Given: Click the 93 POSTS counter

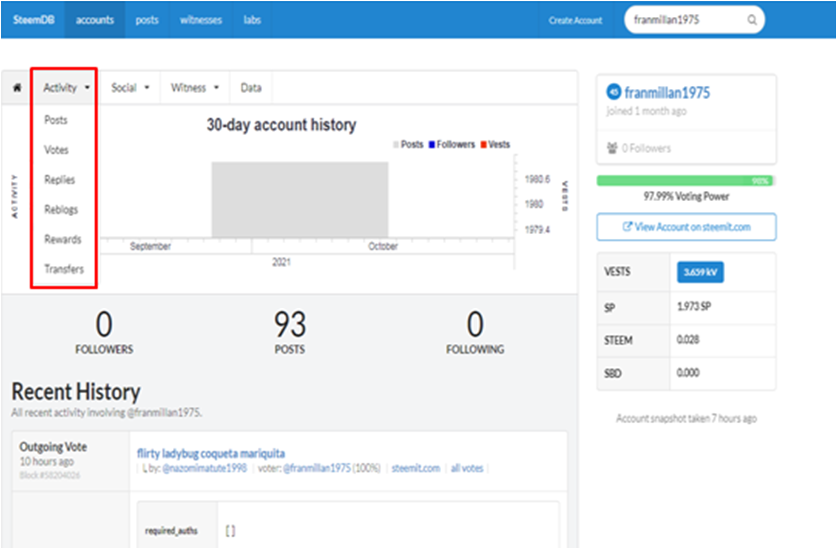Looking at the screenshot, I should tap(290, 332).
